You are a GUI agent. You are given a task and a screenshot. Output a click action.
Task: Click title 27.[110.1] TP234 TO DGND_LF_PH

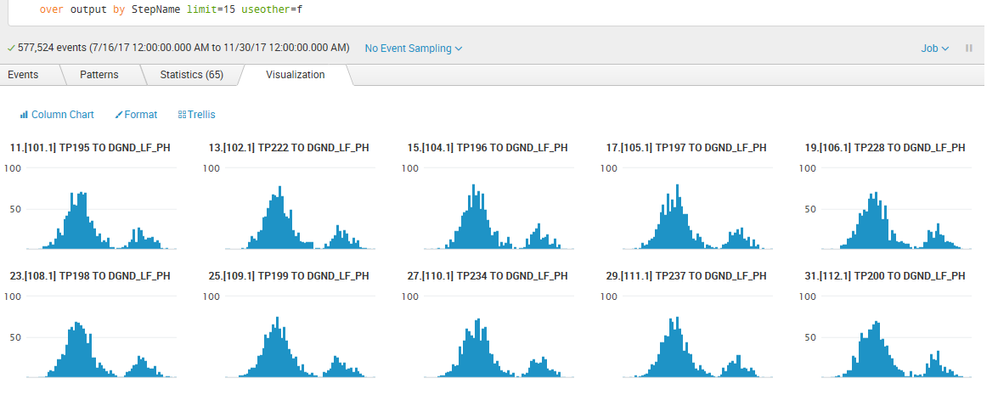pos(488,276)
